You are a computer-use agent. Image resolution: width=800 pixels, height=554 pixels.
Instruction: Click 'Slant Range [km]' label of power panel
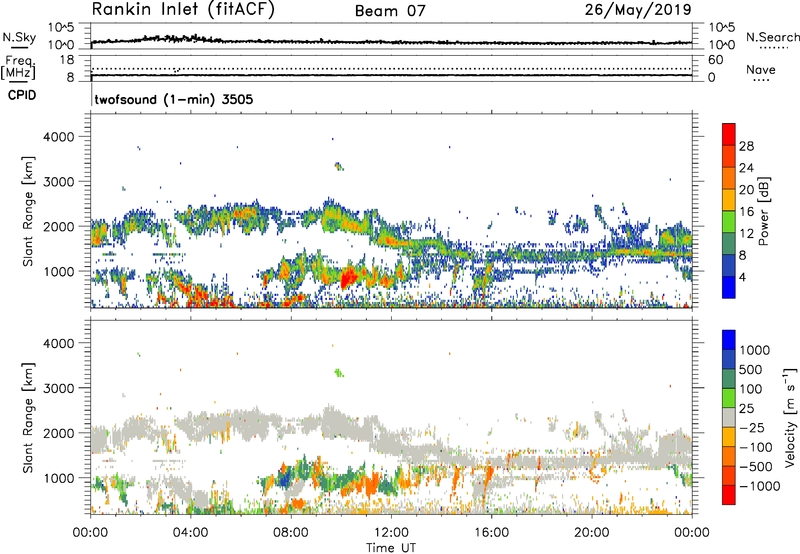28,211
